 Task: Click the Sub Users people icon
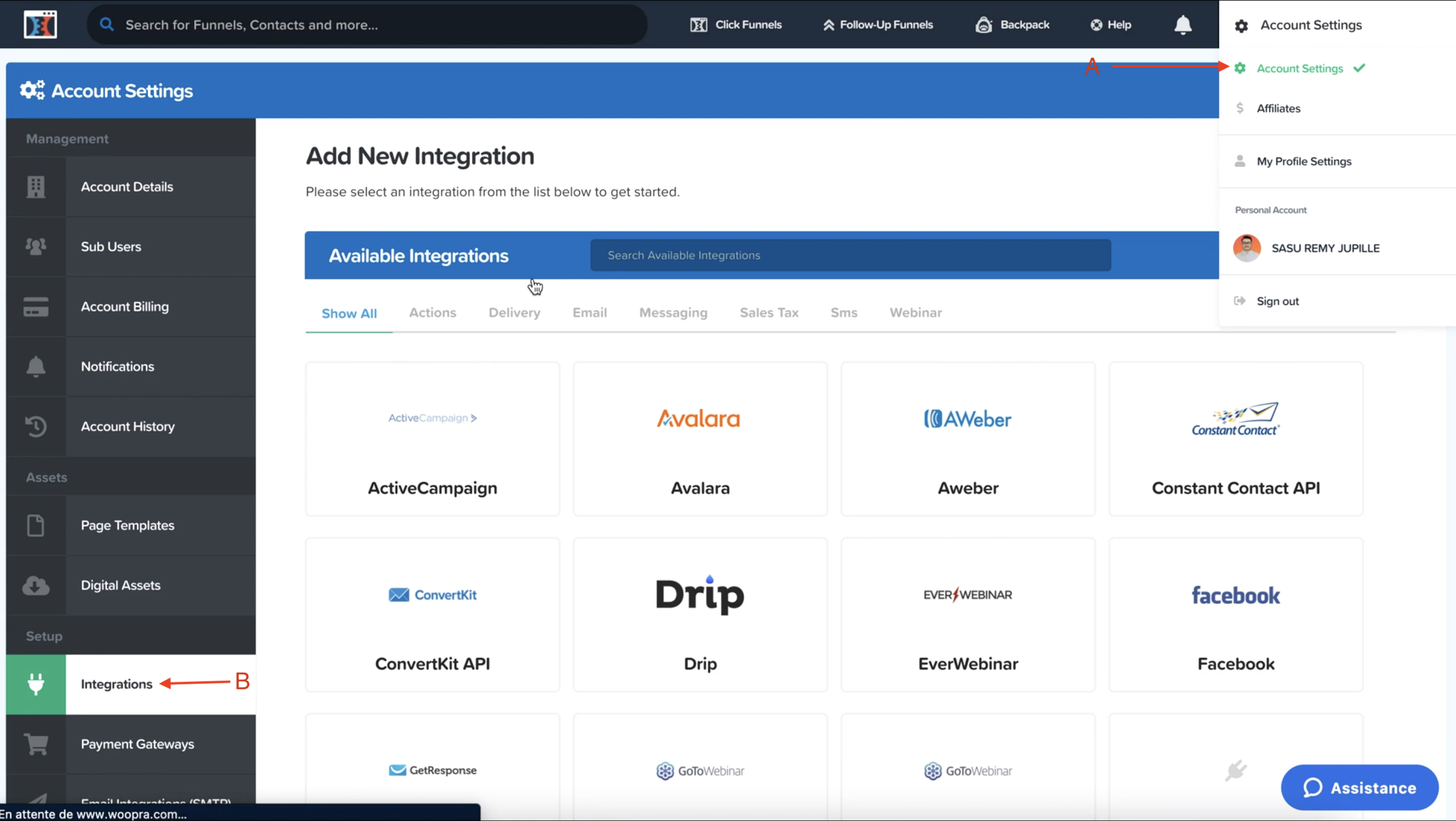pos(35,246)
